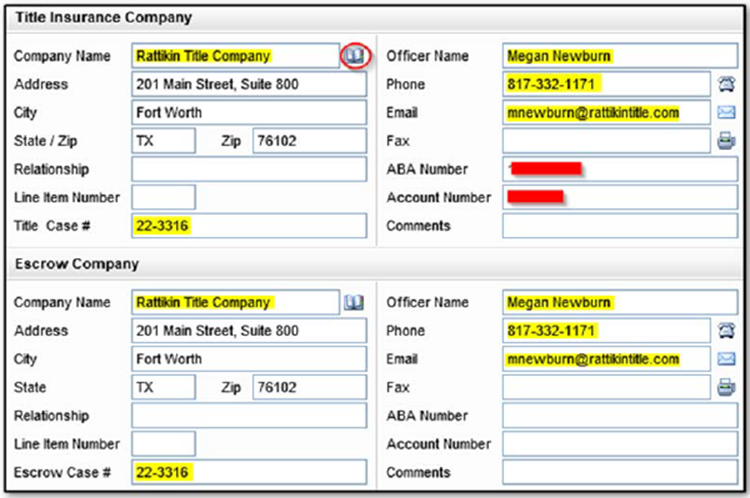Click empty Fax field under Escrow Company

click(606, 387)
